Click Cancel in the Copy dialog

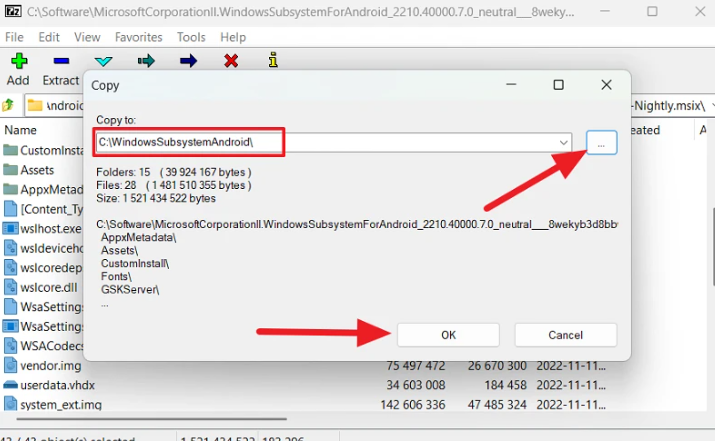coord(565,335)
